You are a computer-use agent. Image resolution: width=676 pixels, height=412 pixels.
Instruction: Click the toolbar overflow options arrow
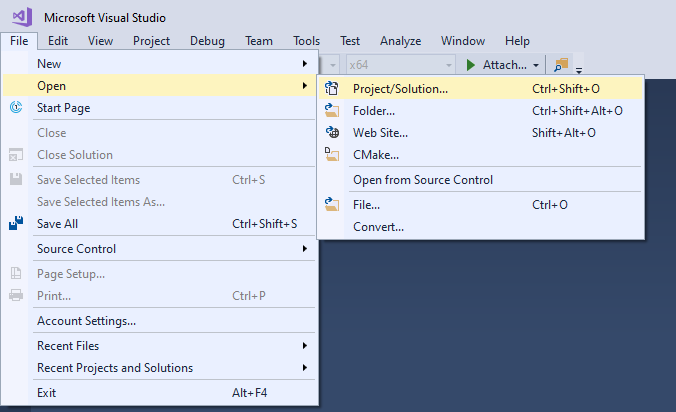579,70
